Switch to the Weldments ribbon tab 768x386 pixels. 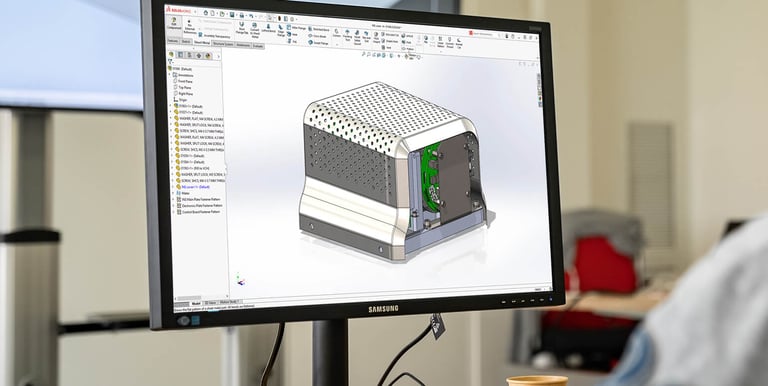(x=243, y=45)
